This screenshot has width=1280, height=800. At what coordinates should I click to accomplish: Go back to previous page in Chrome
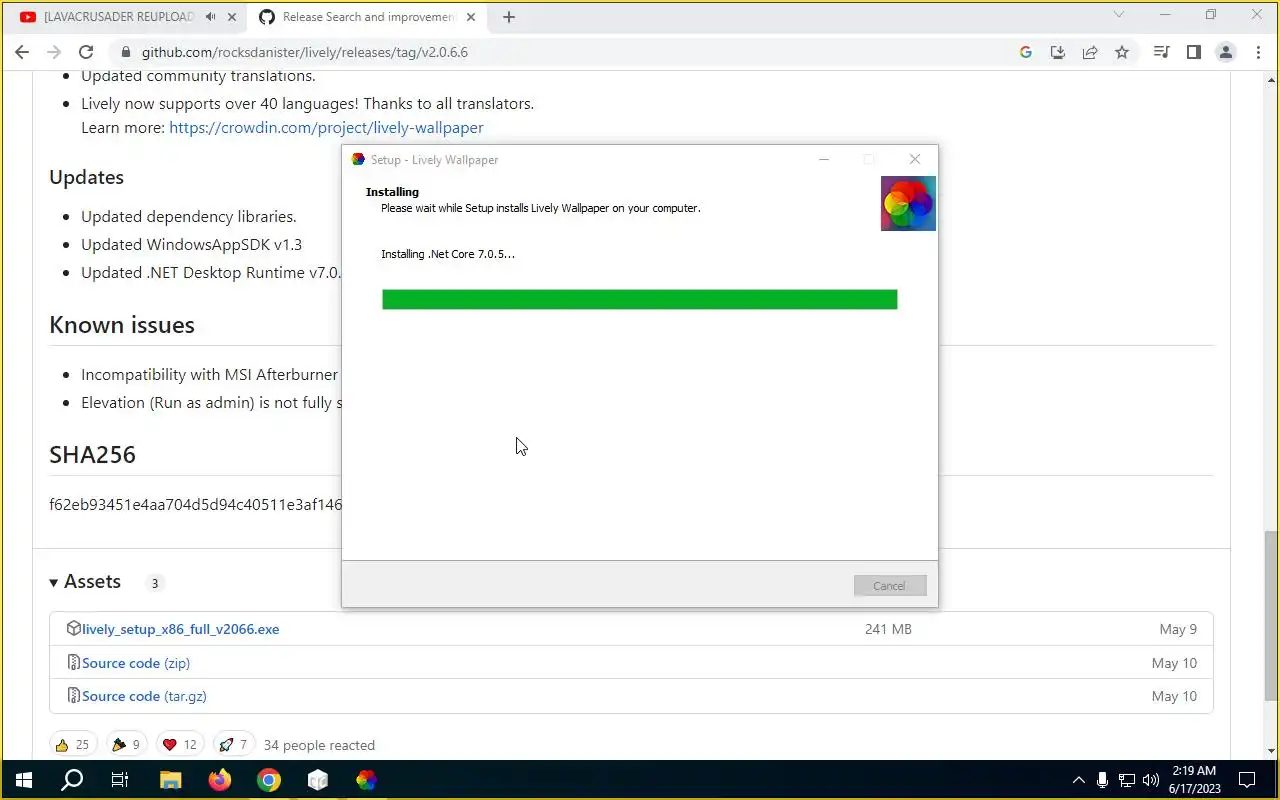(22, 52)
